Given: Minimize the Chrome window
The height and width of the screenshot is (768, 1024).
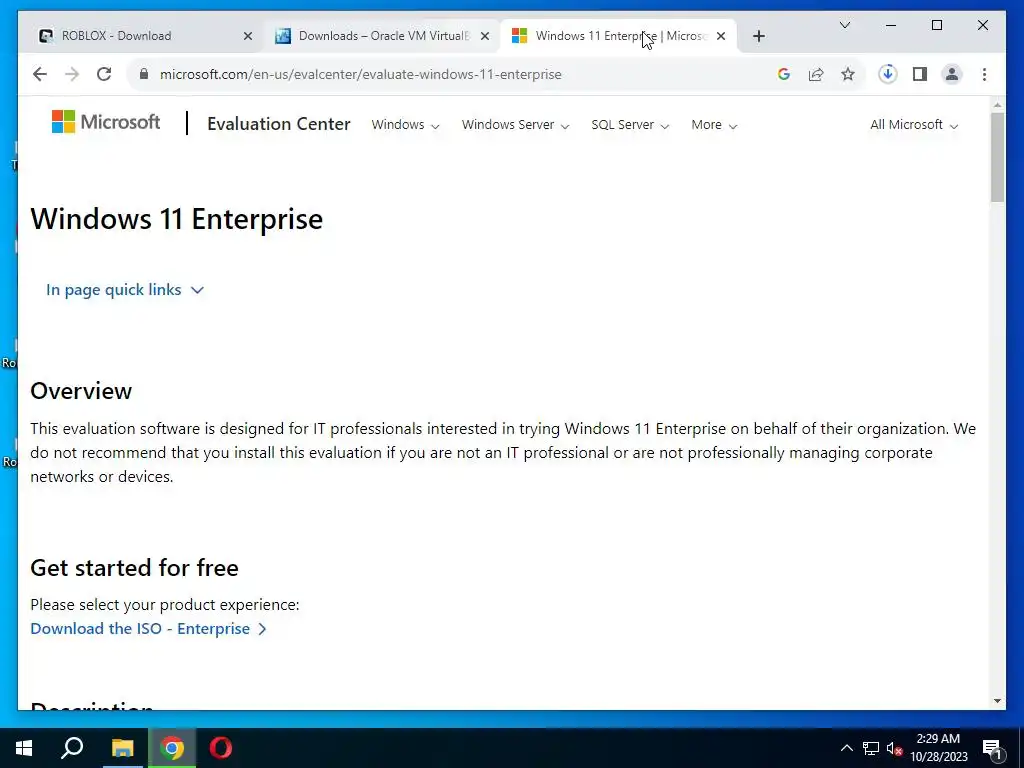Looking at the screenshot, I should click(x=891, y=25).
